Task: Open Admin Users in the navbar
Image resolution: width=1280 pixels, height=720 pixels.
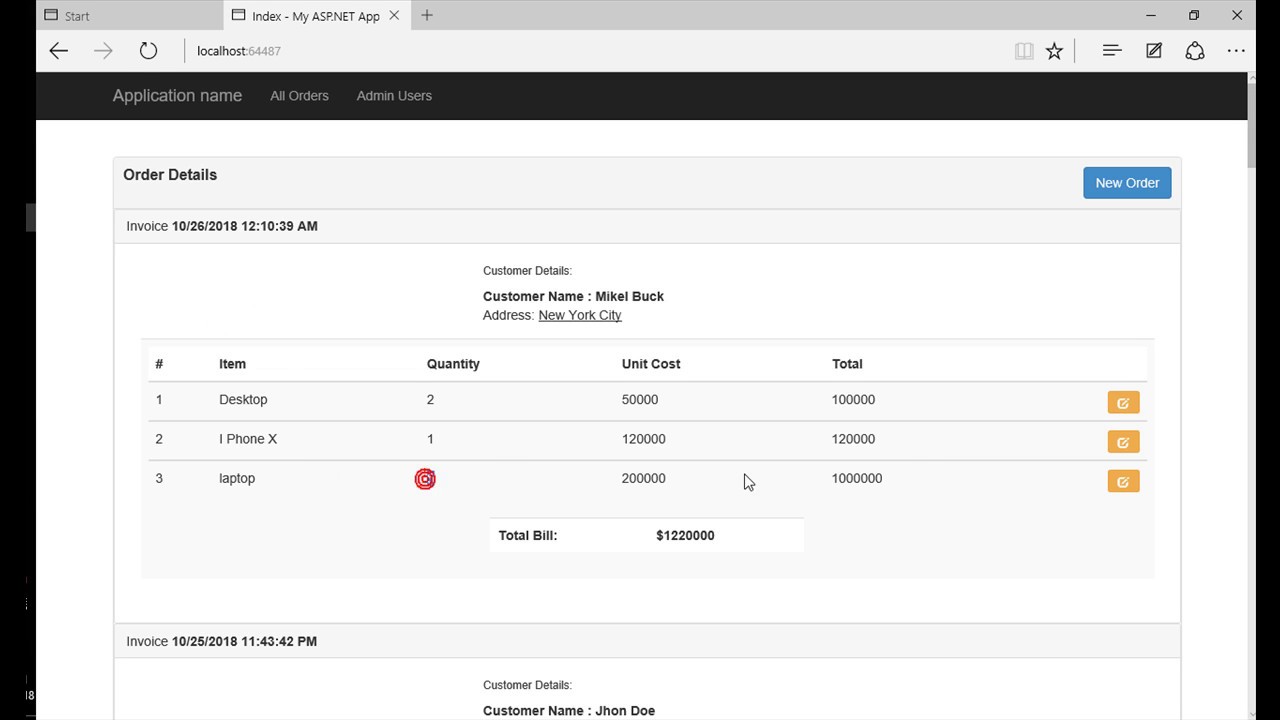Action: point(394,96)
